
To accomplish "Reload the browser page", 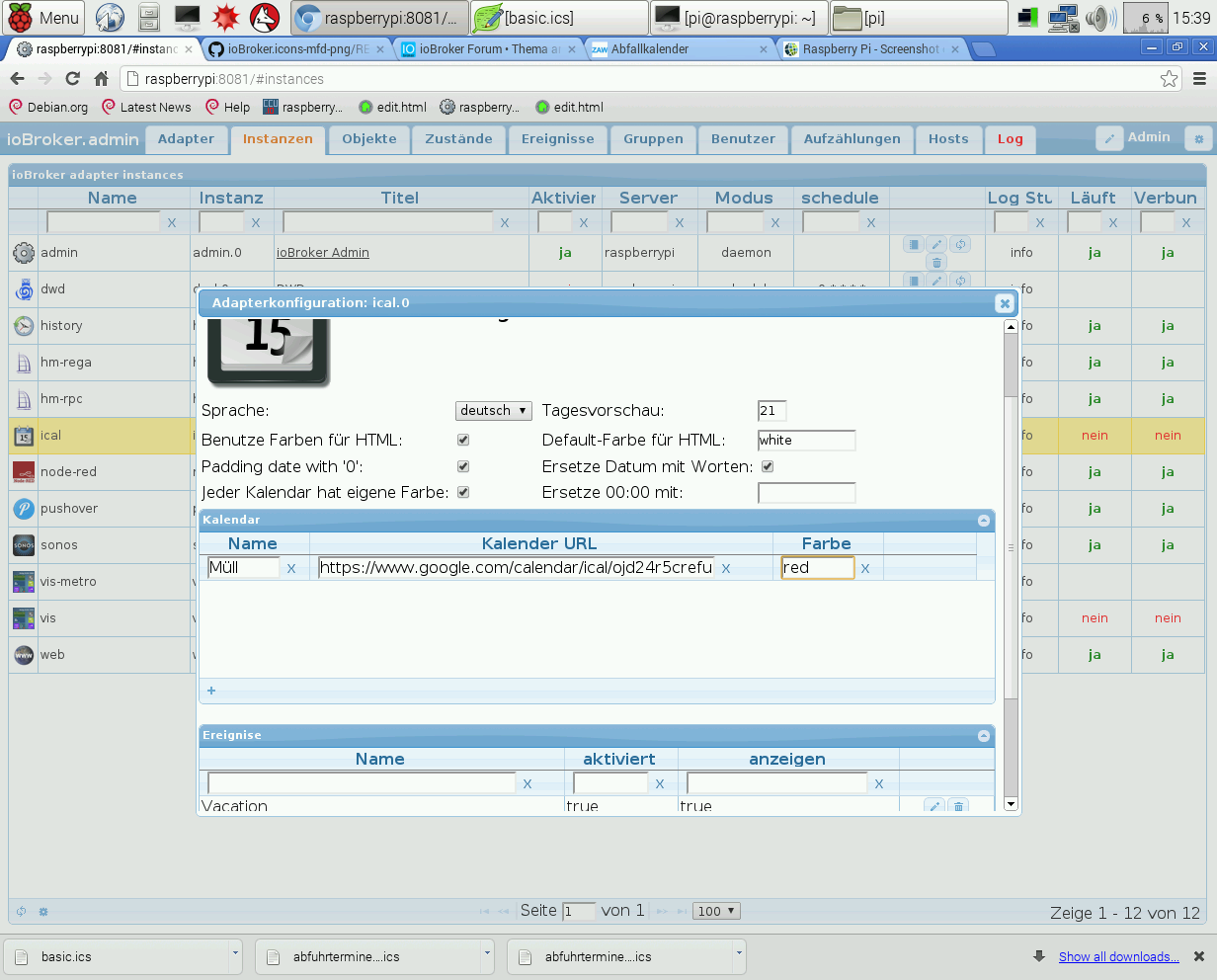I will 72,79.
